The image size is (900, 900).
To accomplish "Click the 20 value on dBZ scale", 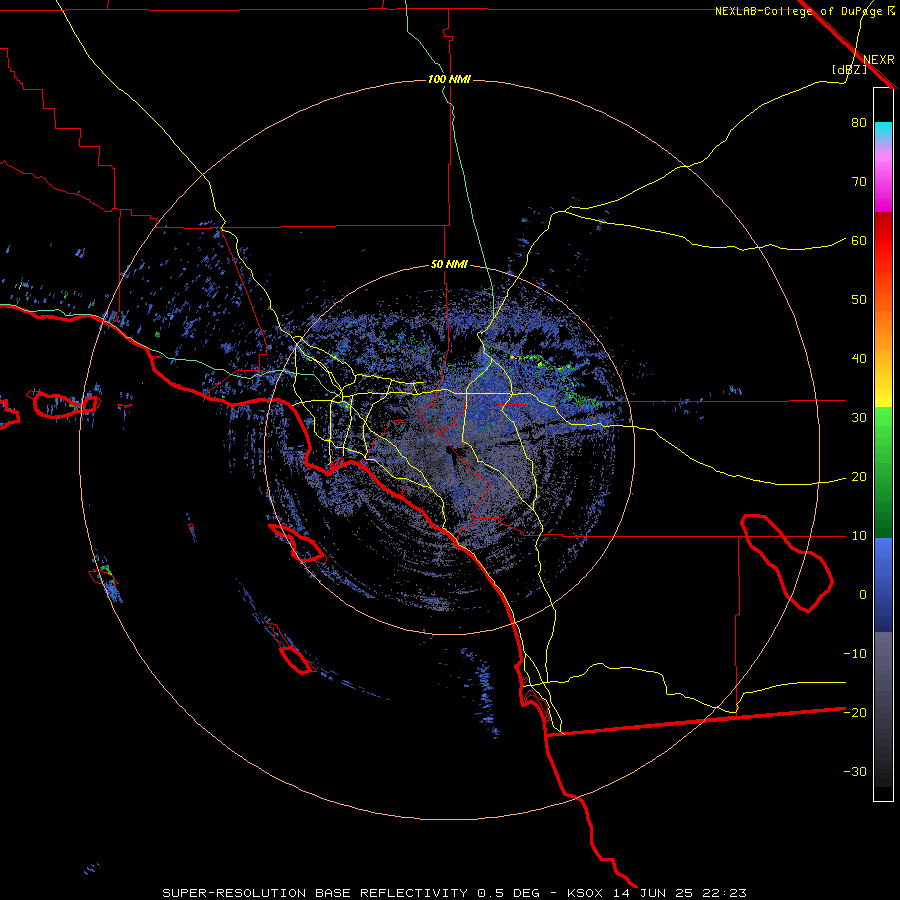I will click(859, 477).
